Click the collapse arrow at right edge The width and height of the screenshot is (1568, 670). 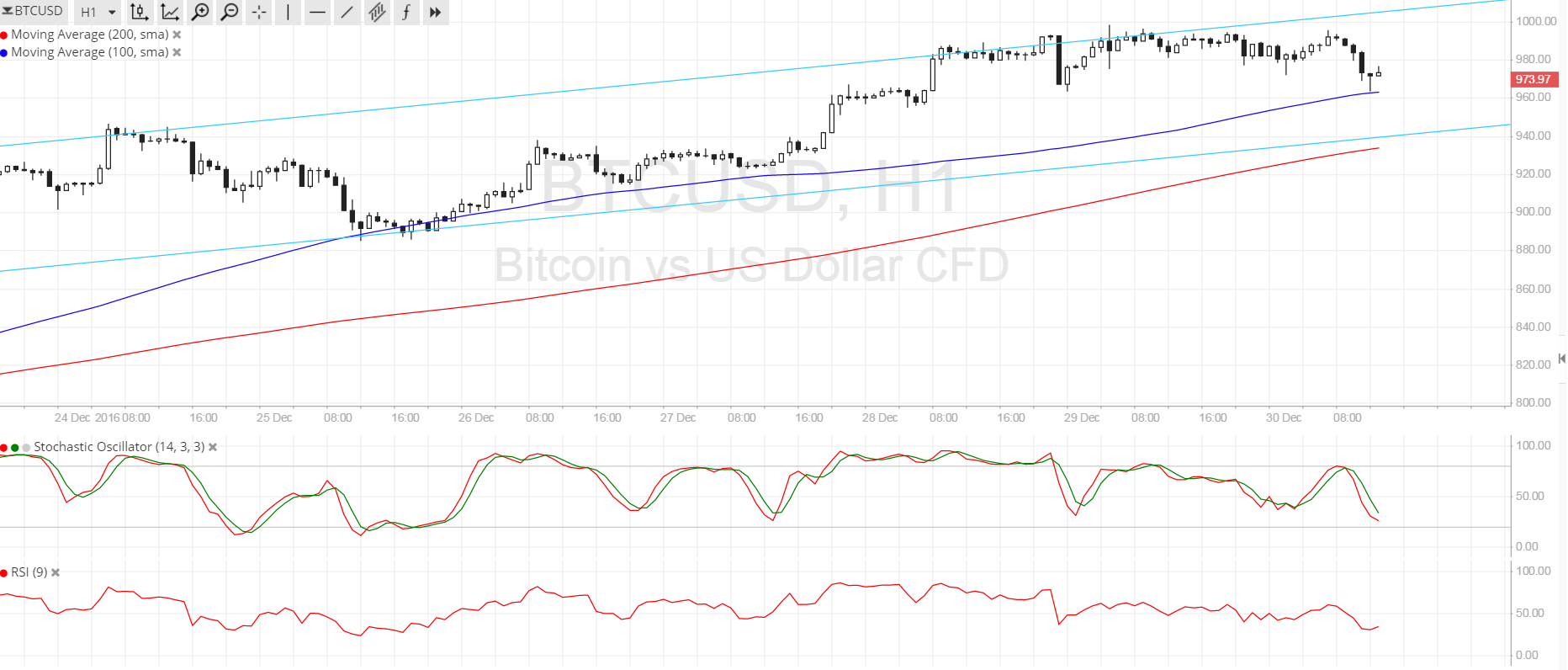tap(1561, 359)
